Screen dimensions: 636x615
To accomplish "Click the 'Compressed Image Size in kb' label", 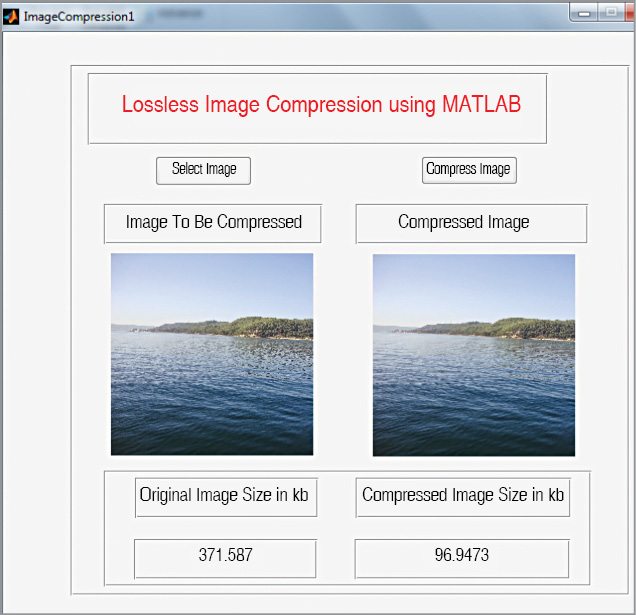I will [462, 496].
